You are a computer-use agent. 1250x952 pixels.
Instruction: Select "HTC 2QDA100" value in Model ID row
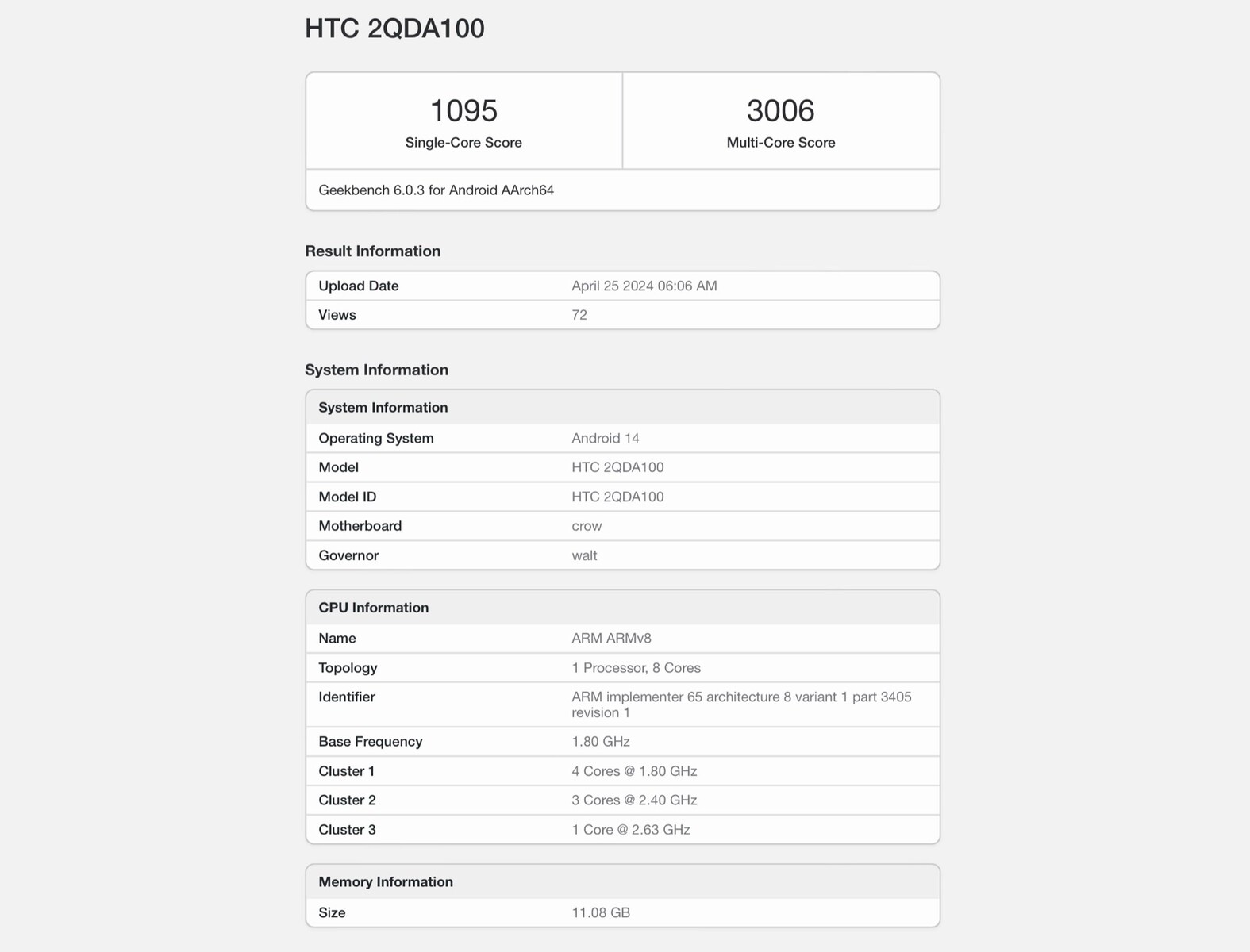618,497
